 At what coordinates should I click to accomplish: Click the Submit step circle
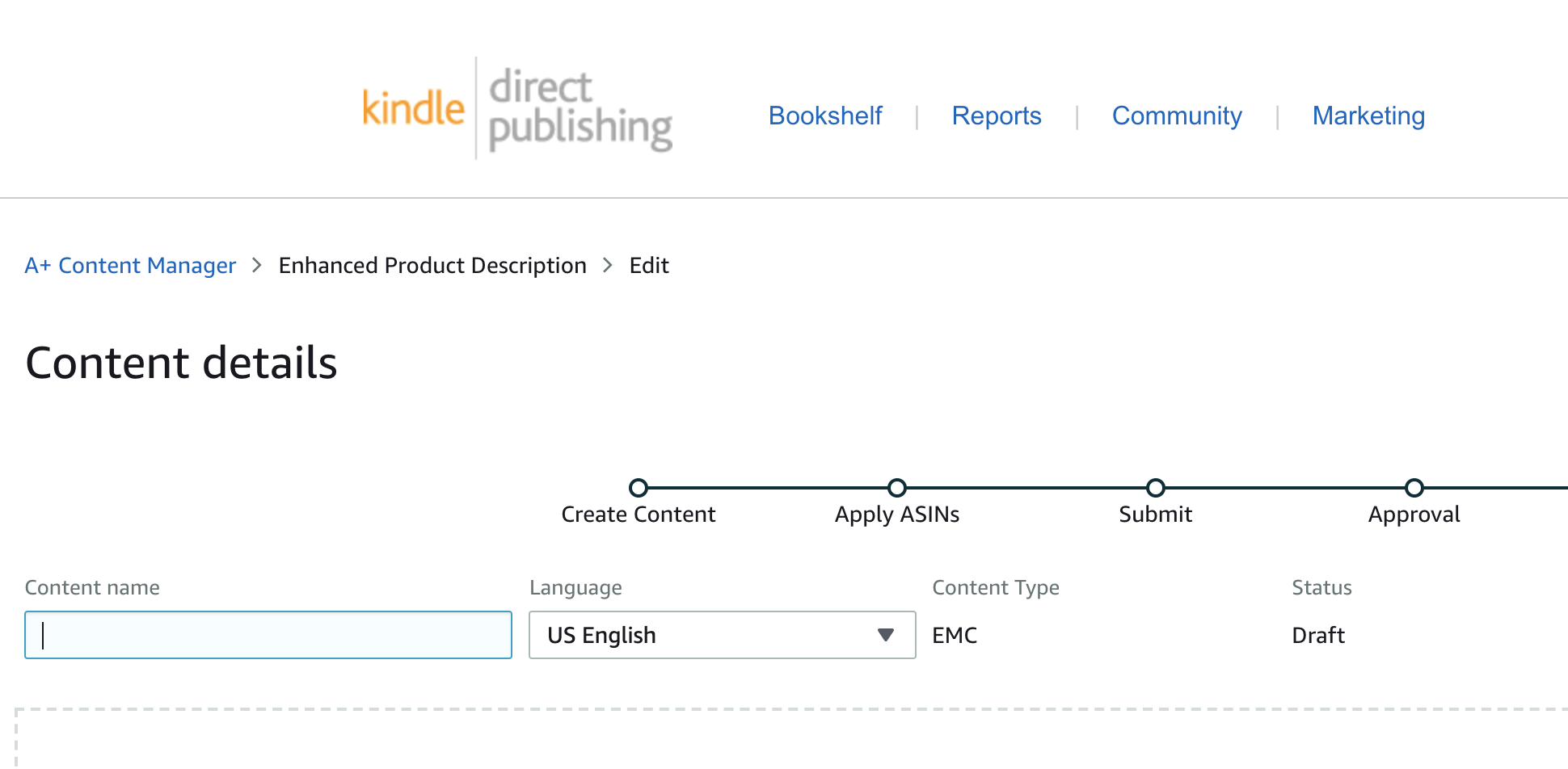[x=1155, y=487]
